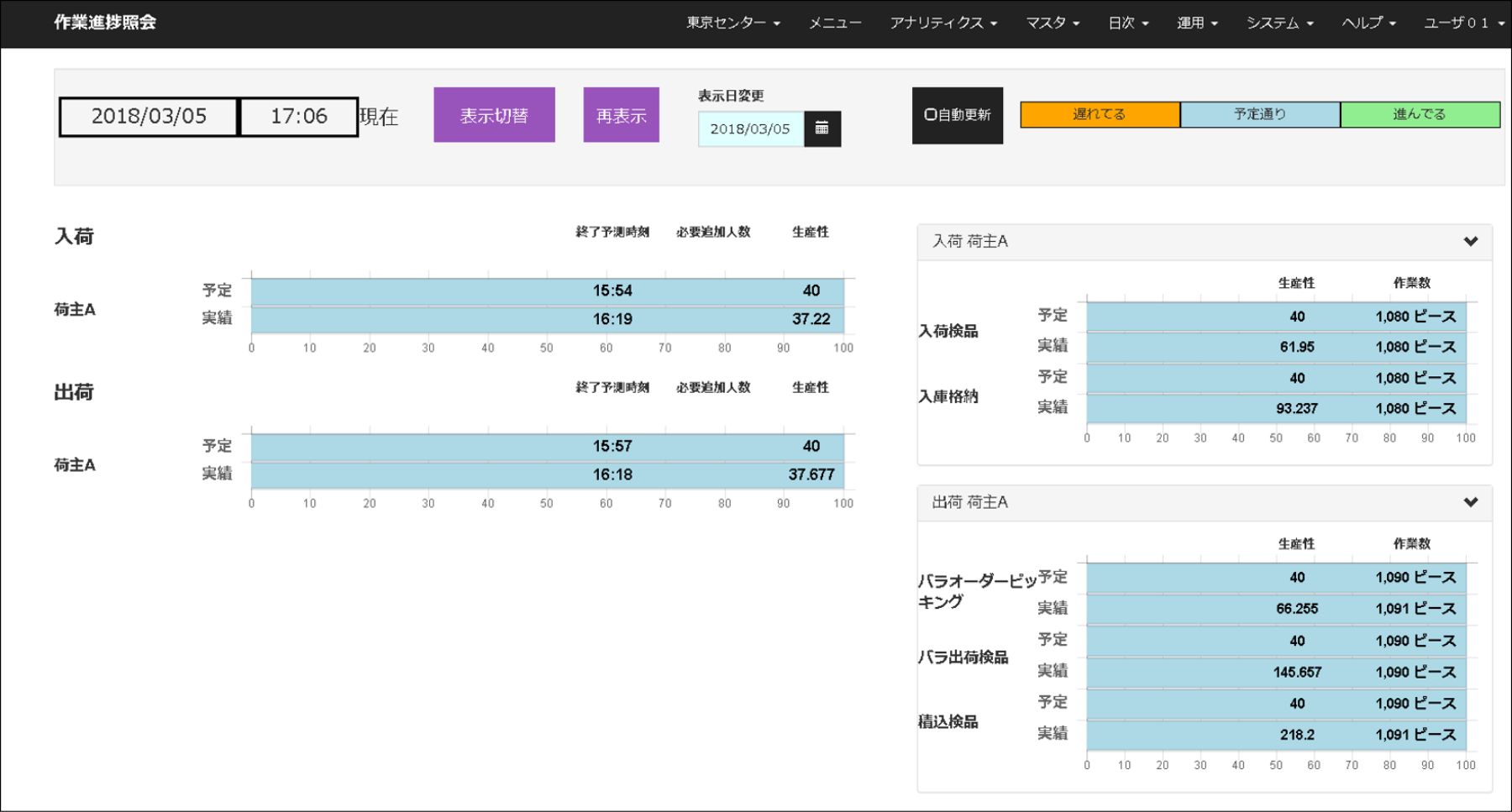Open the システム menu
This screenshot has width=1512, height=812.
1278,23
